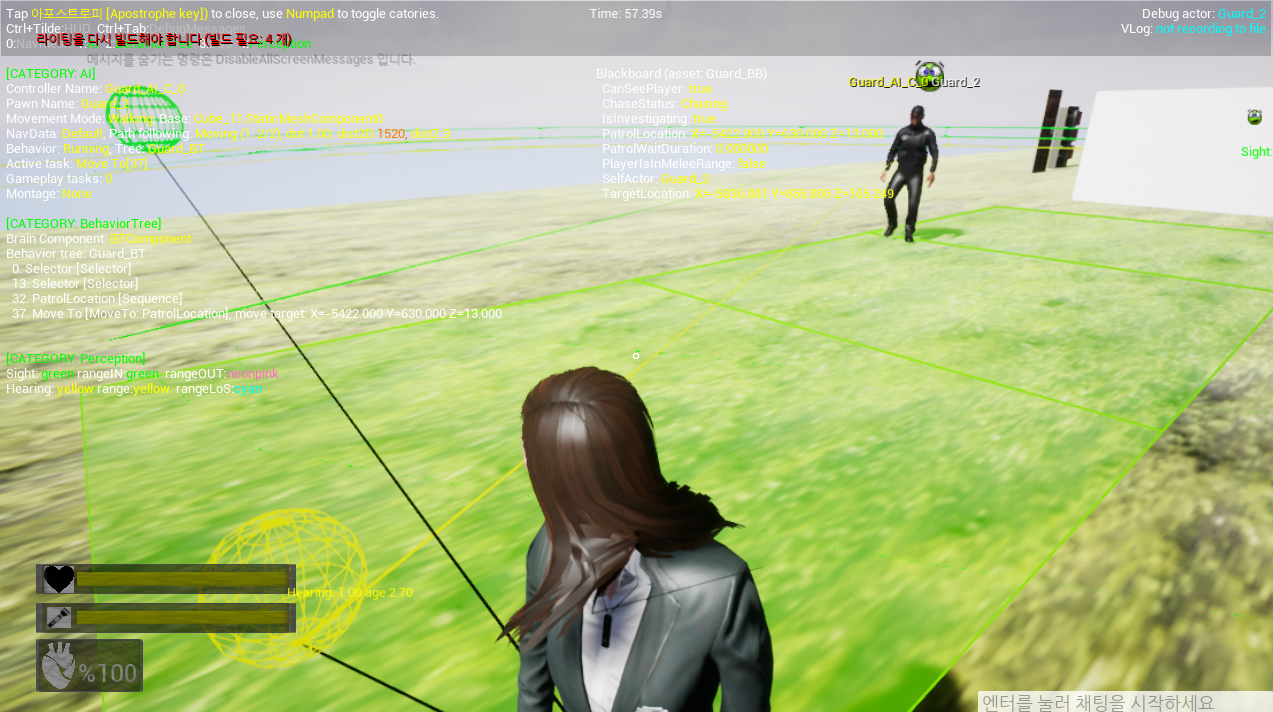1273x712 pixels.
Task: Click the flashlight battery progress bar
Action: [183, 618]
